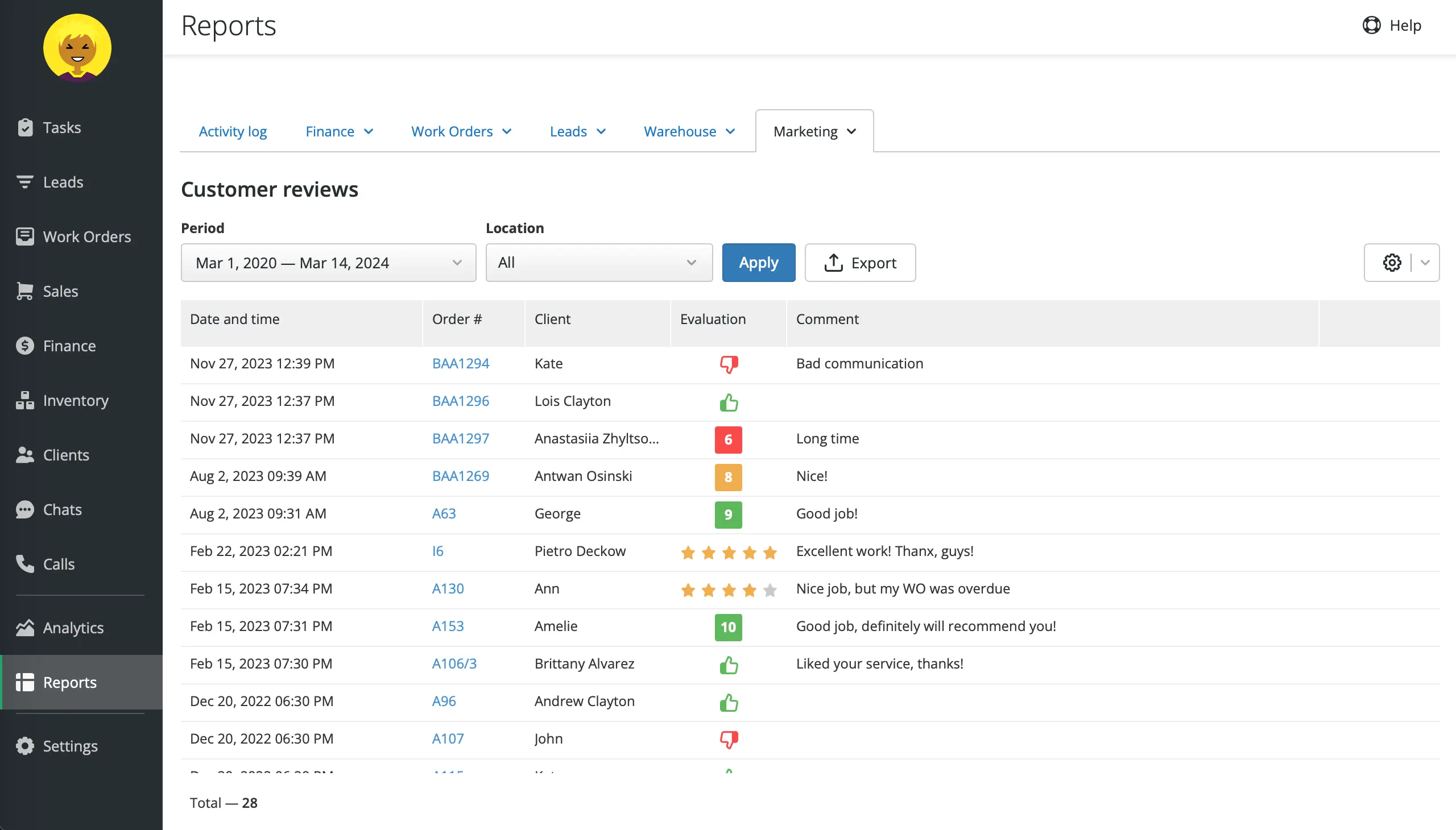Click five-star rating for Pietro Deckow
1456x830 pixels.
tap(729, 553)
